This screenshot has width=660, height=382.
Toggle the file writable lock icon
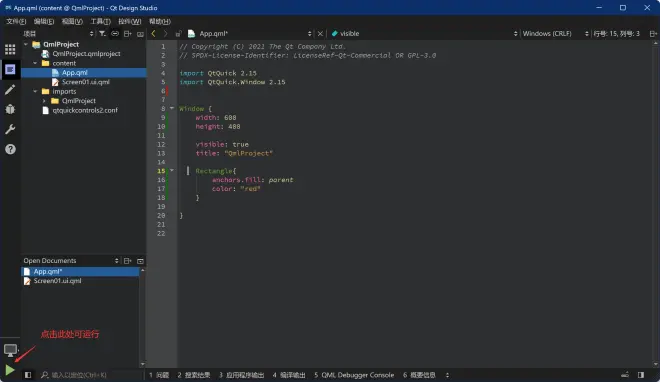[x=178, y=33]
